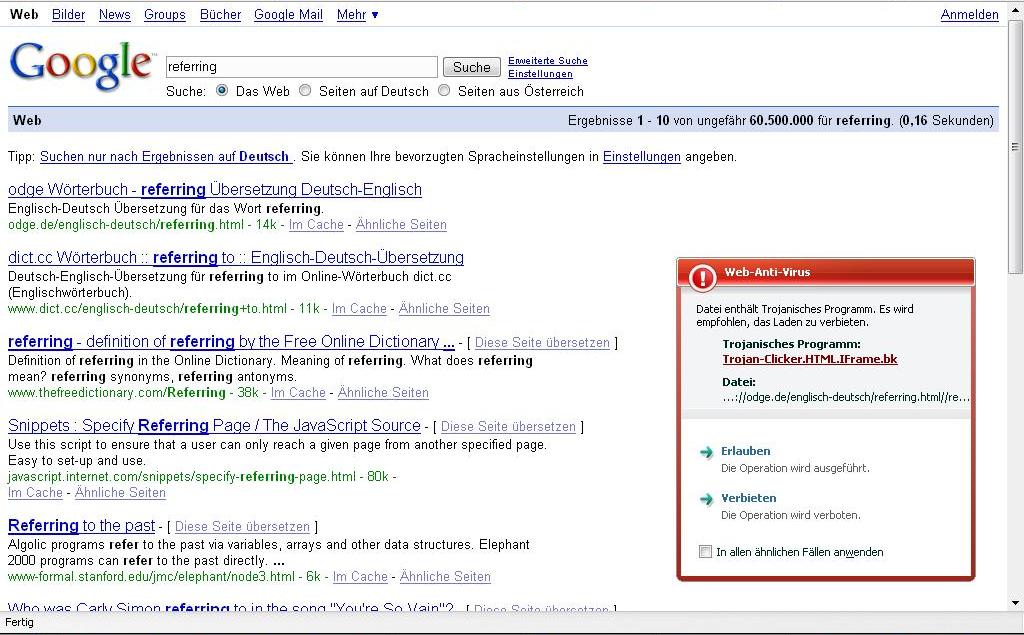Open the odge Wörterbuch result title
Image resolution: width=1024 pixels, height=635 pixels.
tap(215, 189)
